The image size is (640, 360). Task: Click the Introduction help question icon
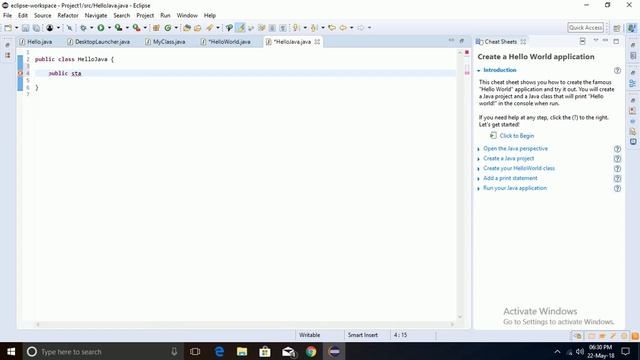(618, 71)
